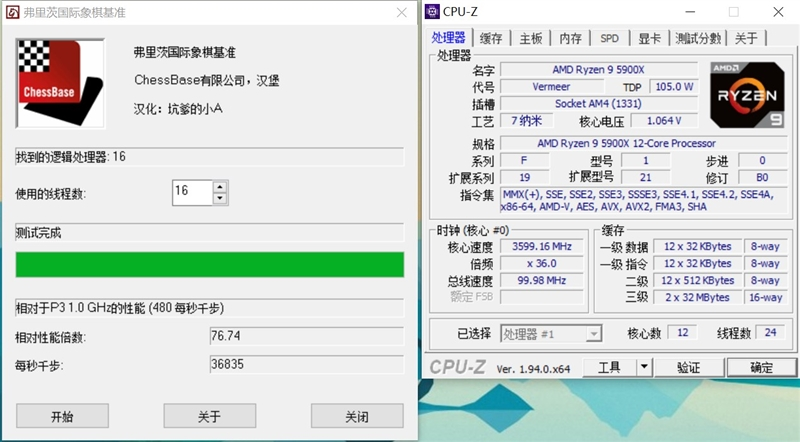
Task: Click the 确定 button in CPU-Z
Action: (x=762, y=367)
